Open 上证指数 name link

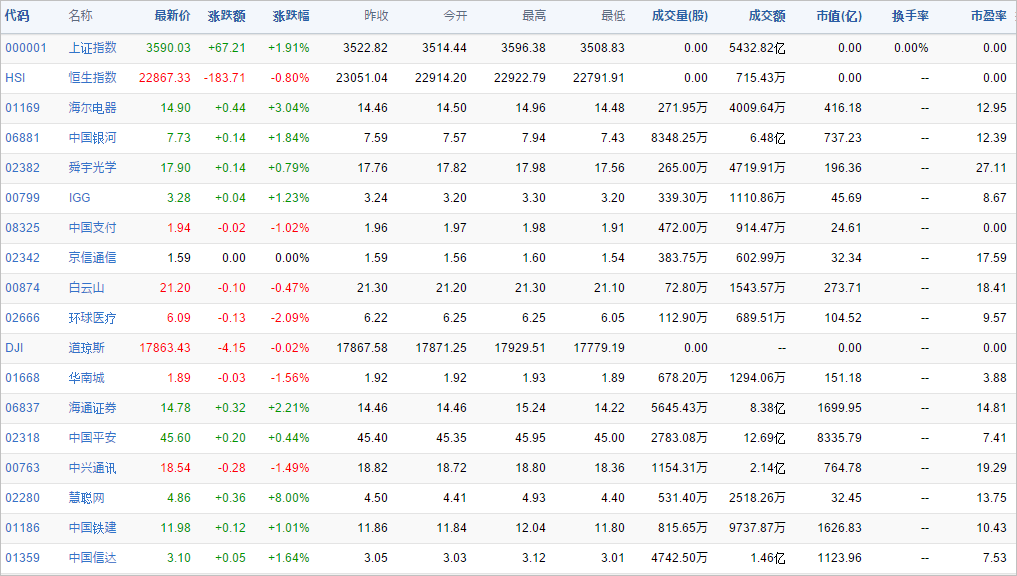[93, 47]
